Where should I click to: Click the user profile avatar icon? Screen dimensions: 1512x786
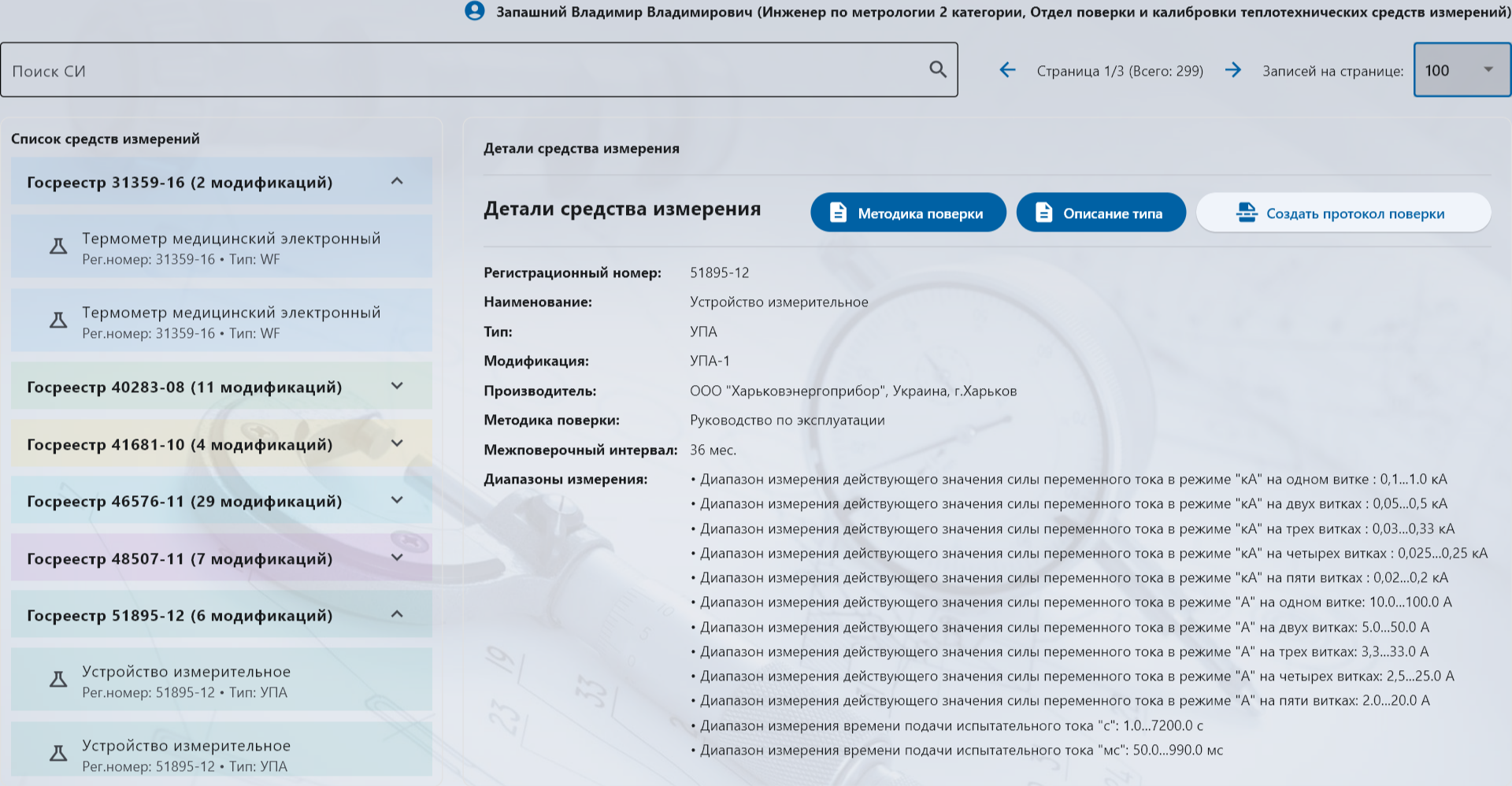point(475,11)
